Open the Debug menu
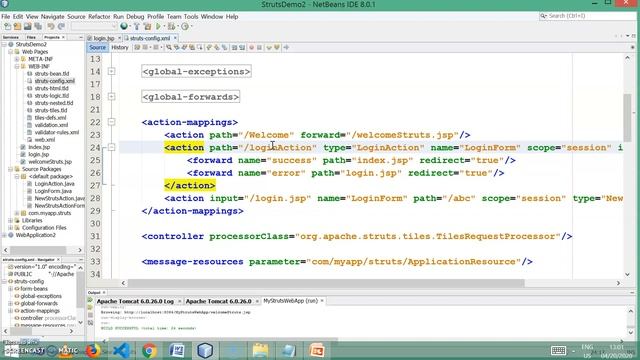This screenshot has width=640, height=360. (135, 17)
